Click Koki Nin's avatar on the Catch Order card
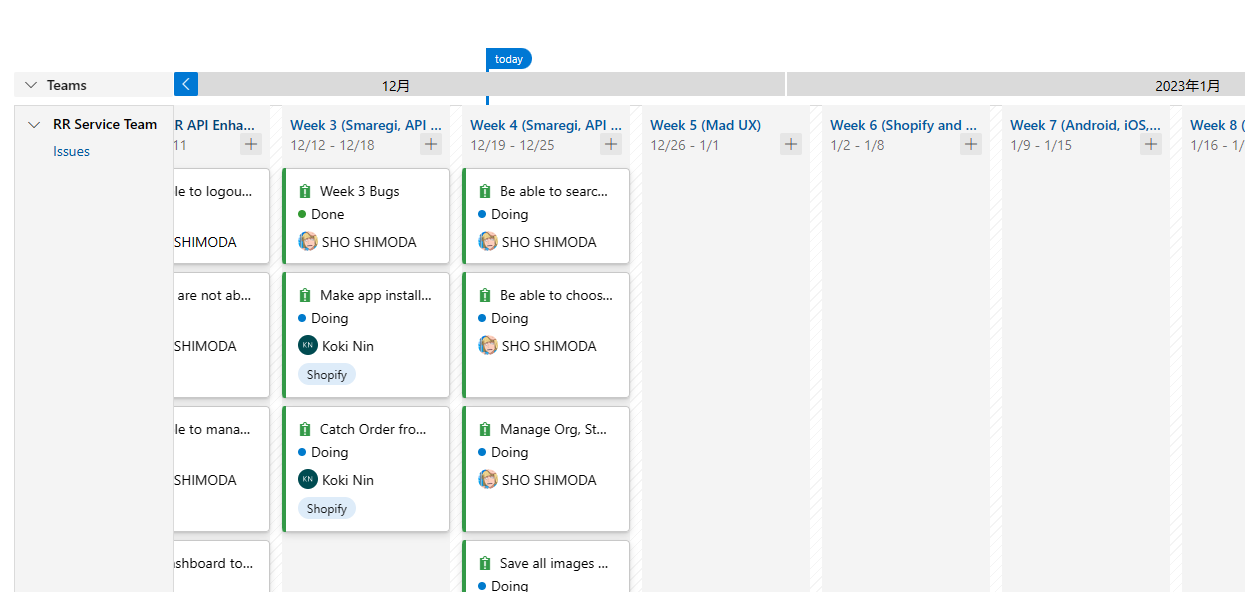 click(x=307, y=479)
